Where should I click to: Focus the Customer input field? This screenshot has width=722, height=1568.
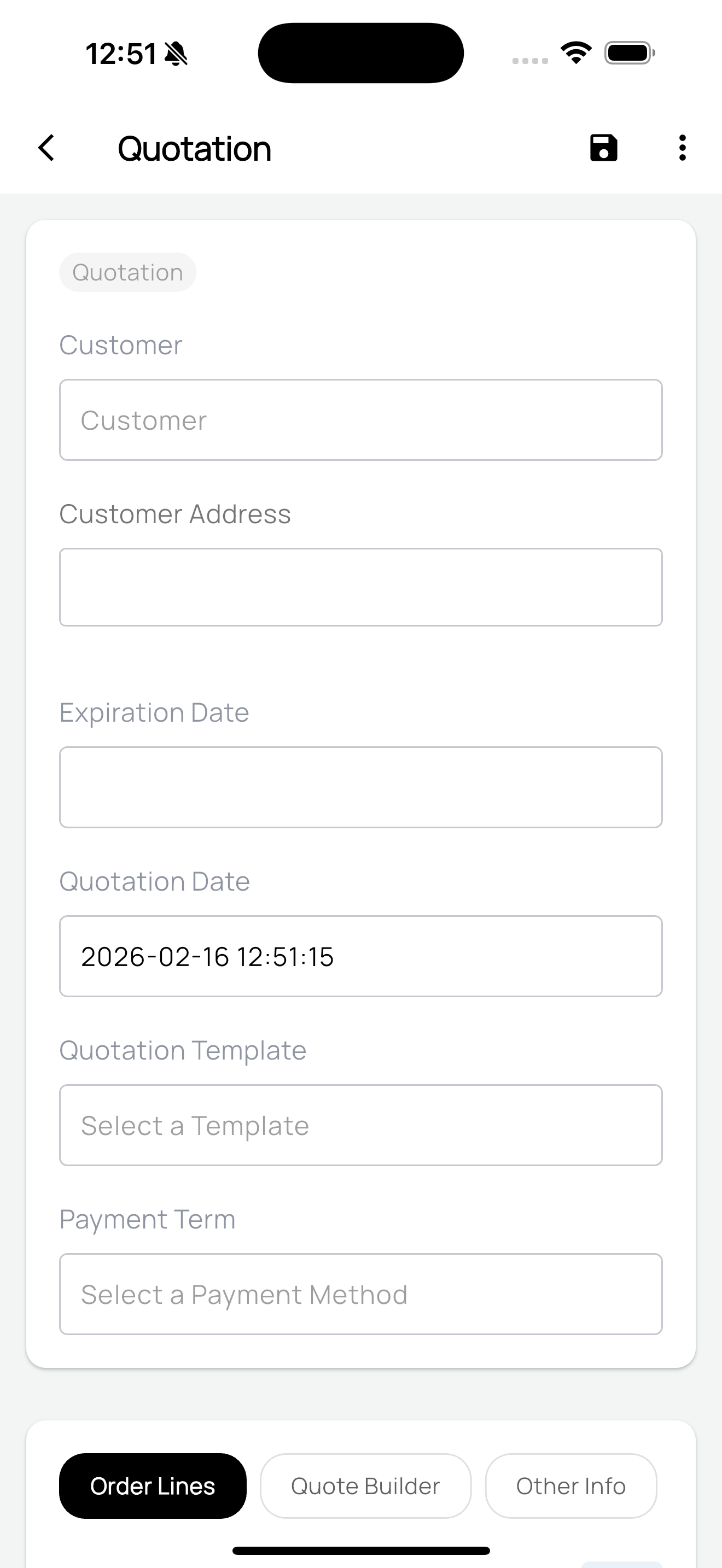pyautogui.click(x=361, y=420)
